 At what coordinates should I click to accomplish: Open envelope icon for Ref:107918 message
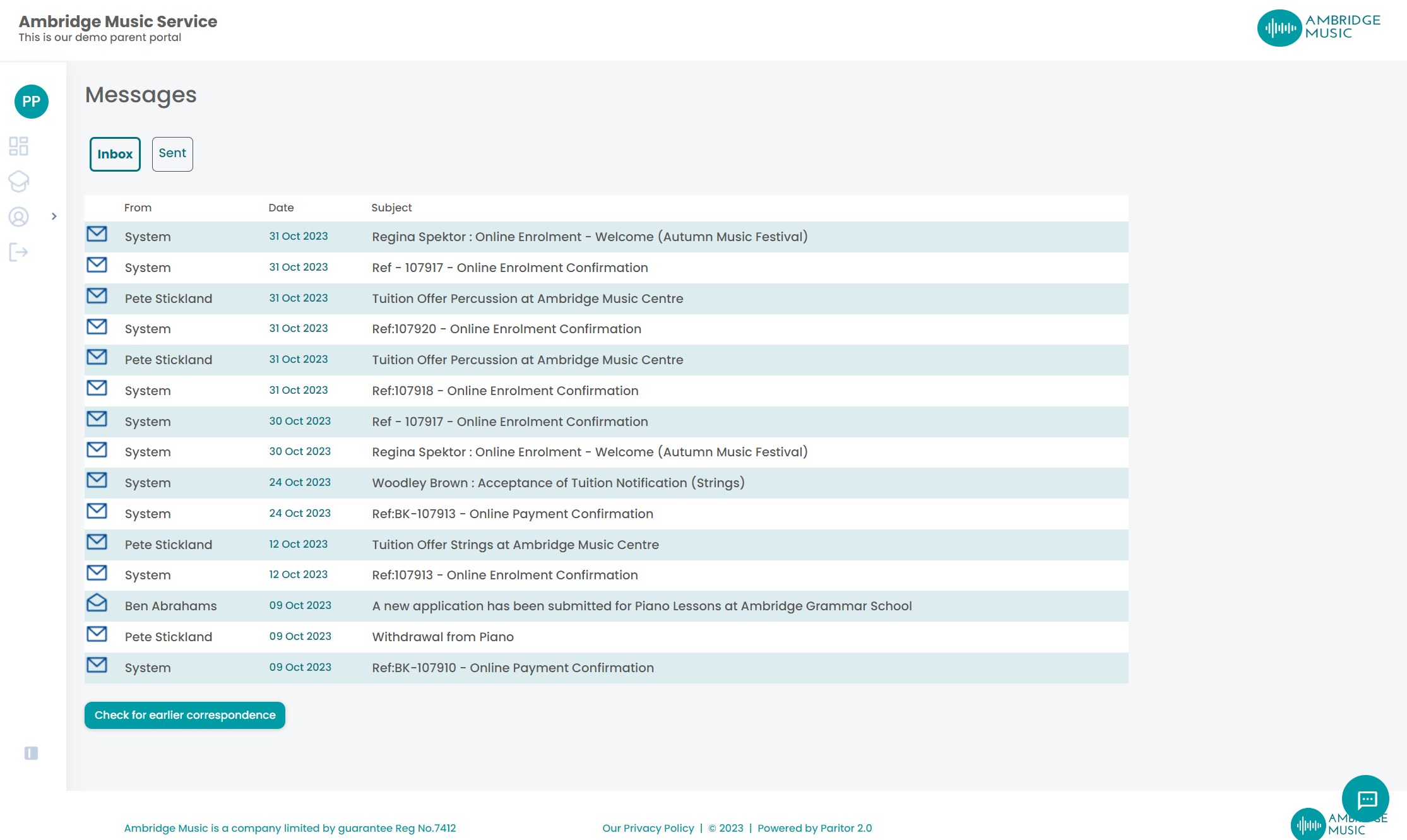click(97, 388)
